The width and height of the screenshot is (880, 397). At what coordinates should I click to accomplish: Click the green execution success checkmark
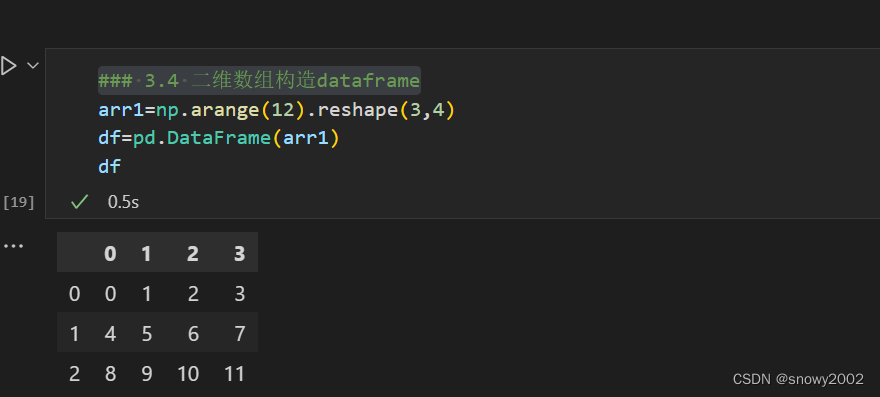click(79, 202)
